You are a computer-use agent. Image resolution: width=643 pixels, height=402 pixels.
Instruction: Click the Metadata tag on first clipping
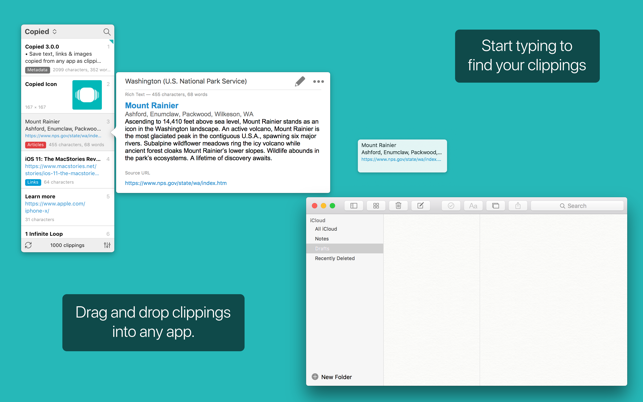(37, 70)
